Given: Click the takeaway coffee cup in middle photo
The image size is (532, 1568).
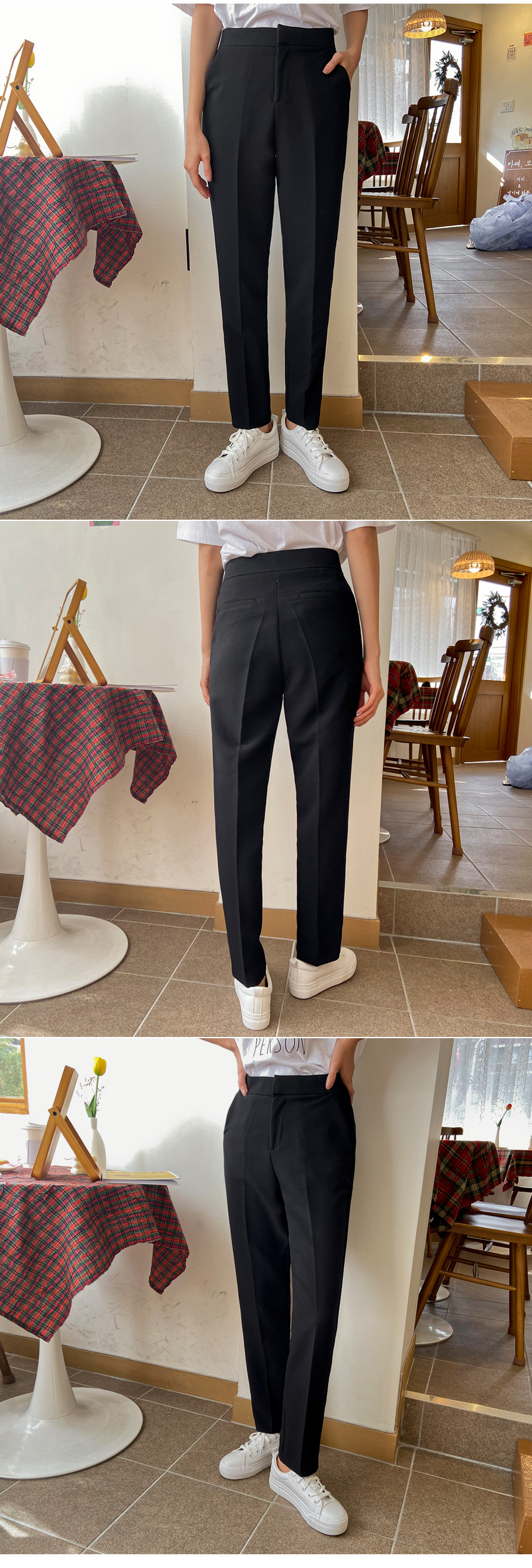Looking at the screenshot, I should [x=14, y=659].
